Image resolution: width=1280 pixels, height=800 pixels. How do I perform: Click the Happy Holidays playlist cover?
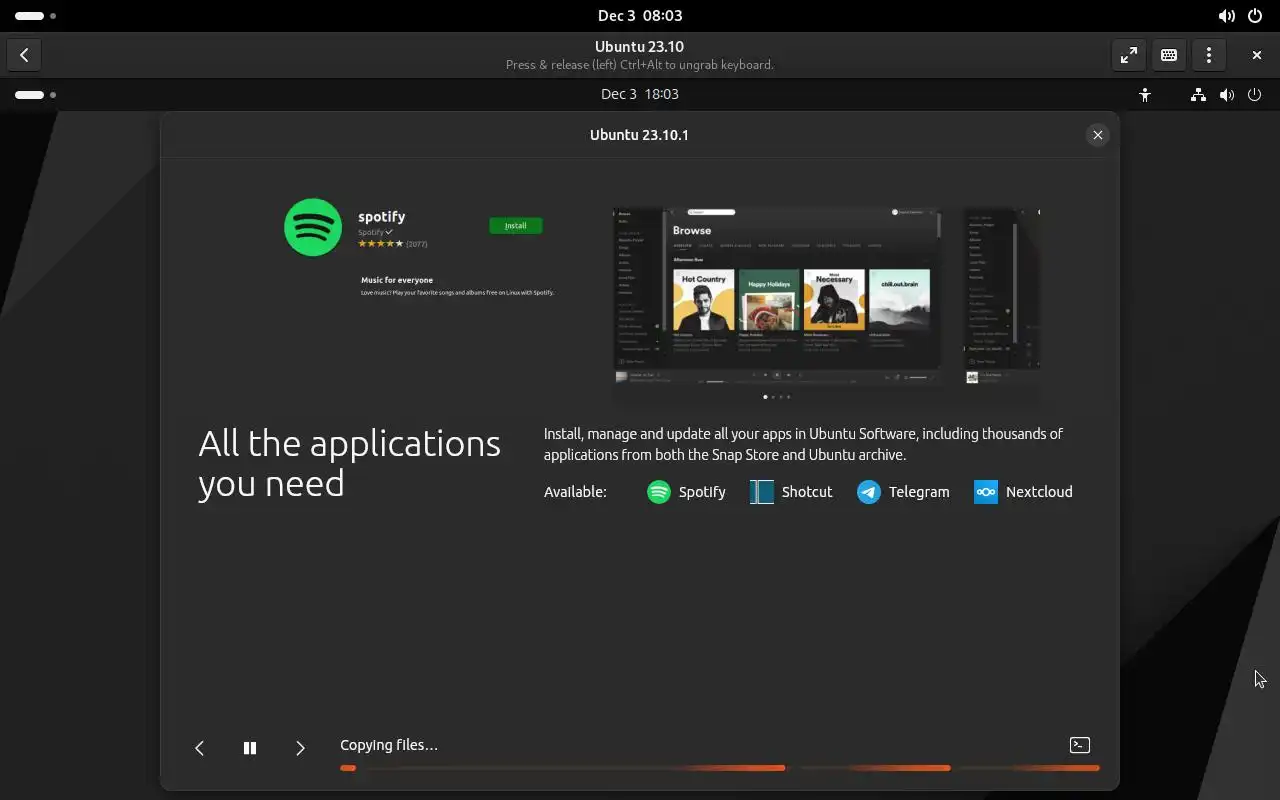click(x=769, y=300)
